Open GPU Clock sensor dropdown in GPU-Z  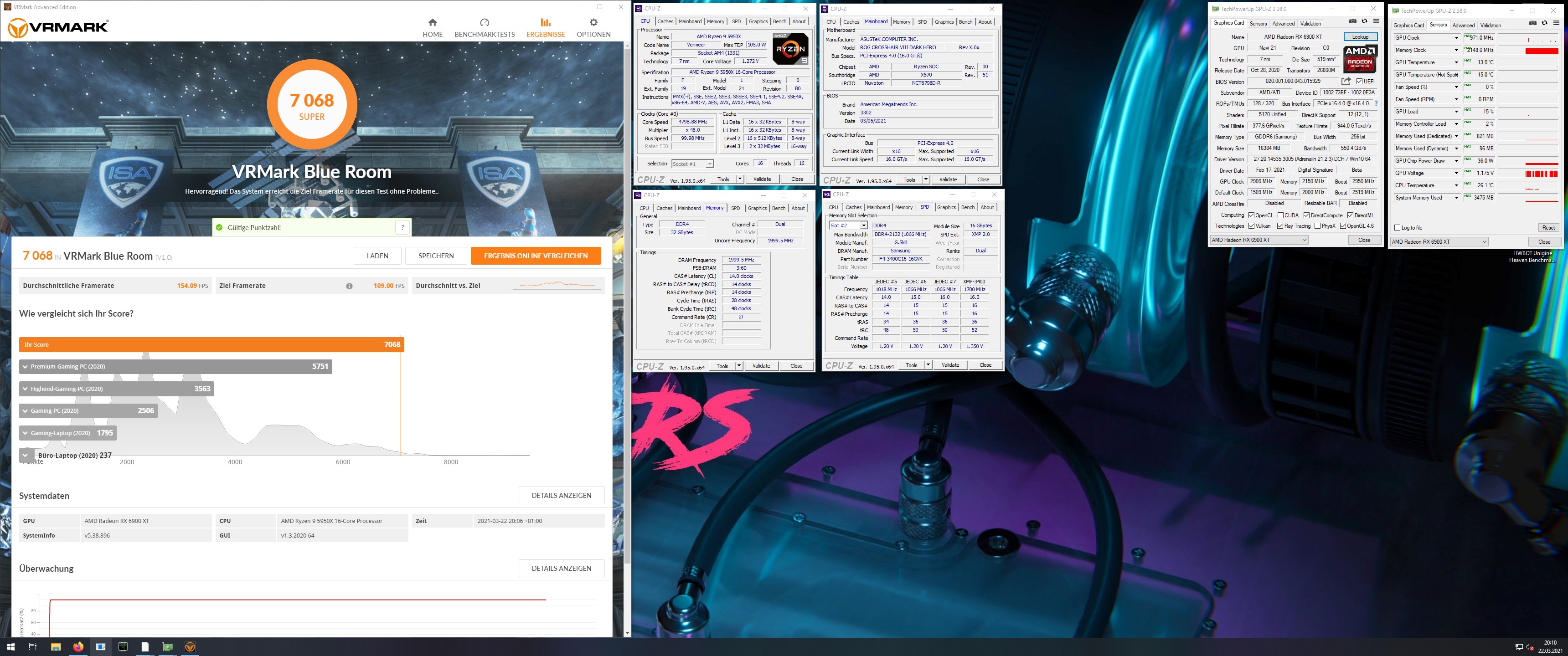pos(1456,38)
